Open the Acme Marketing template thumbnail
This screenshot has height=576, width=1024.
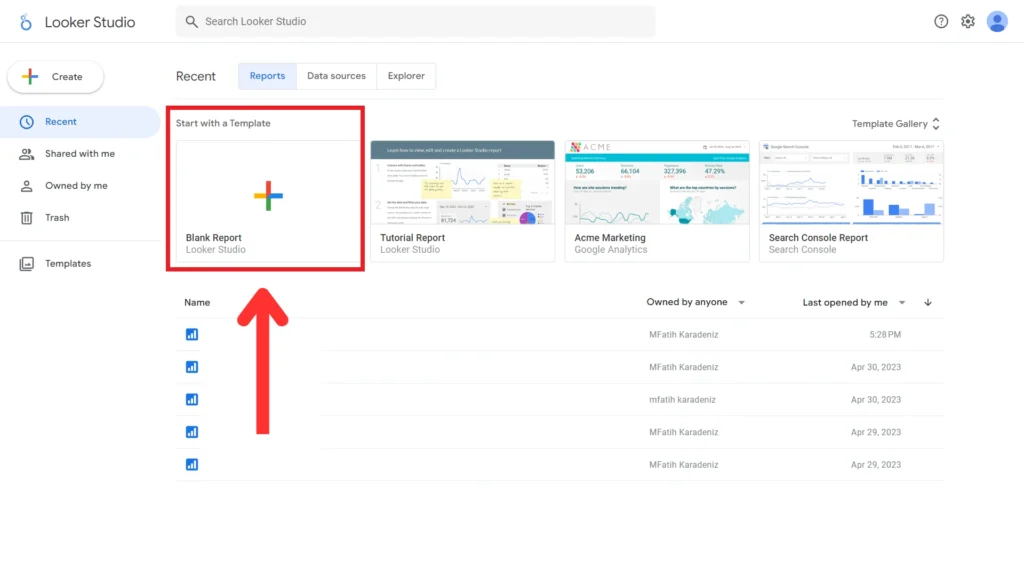656,182
